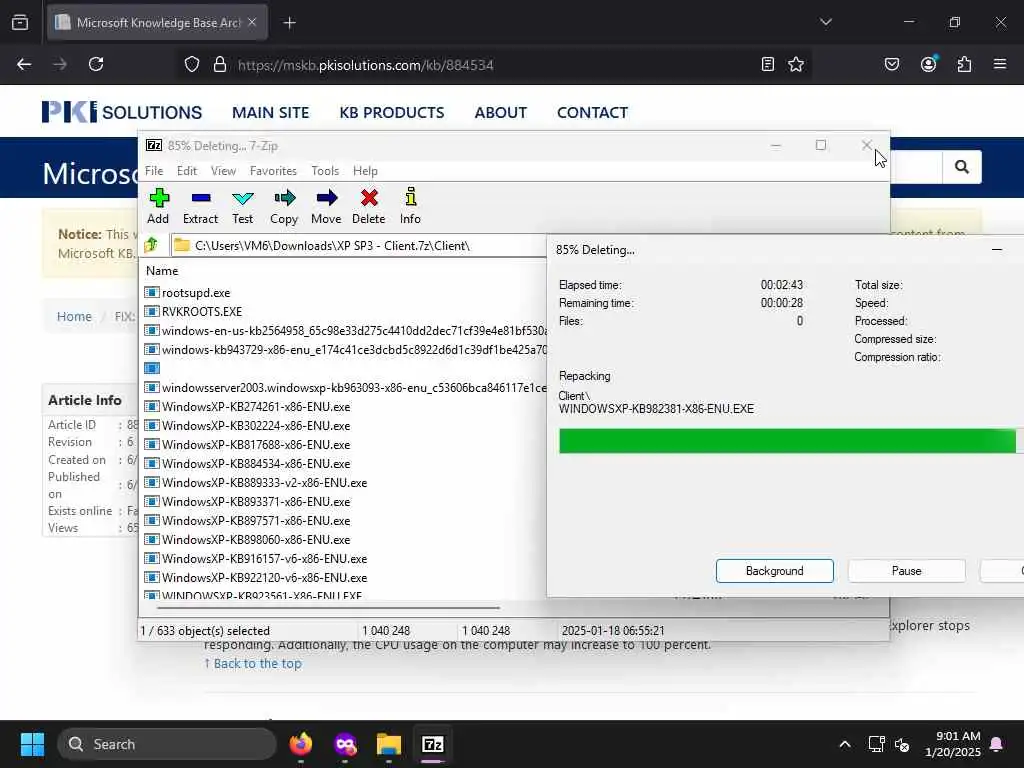Open the 7-Zip View menu
1024x768 pixels.
(223, 170)
